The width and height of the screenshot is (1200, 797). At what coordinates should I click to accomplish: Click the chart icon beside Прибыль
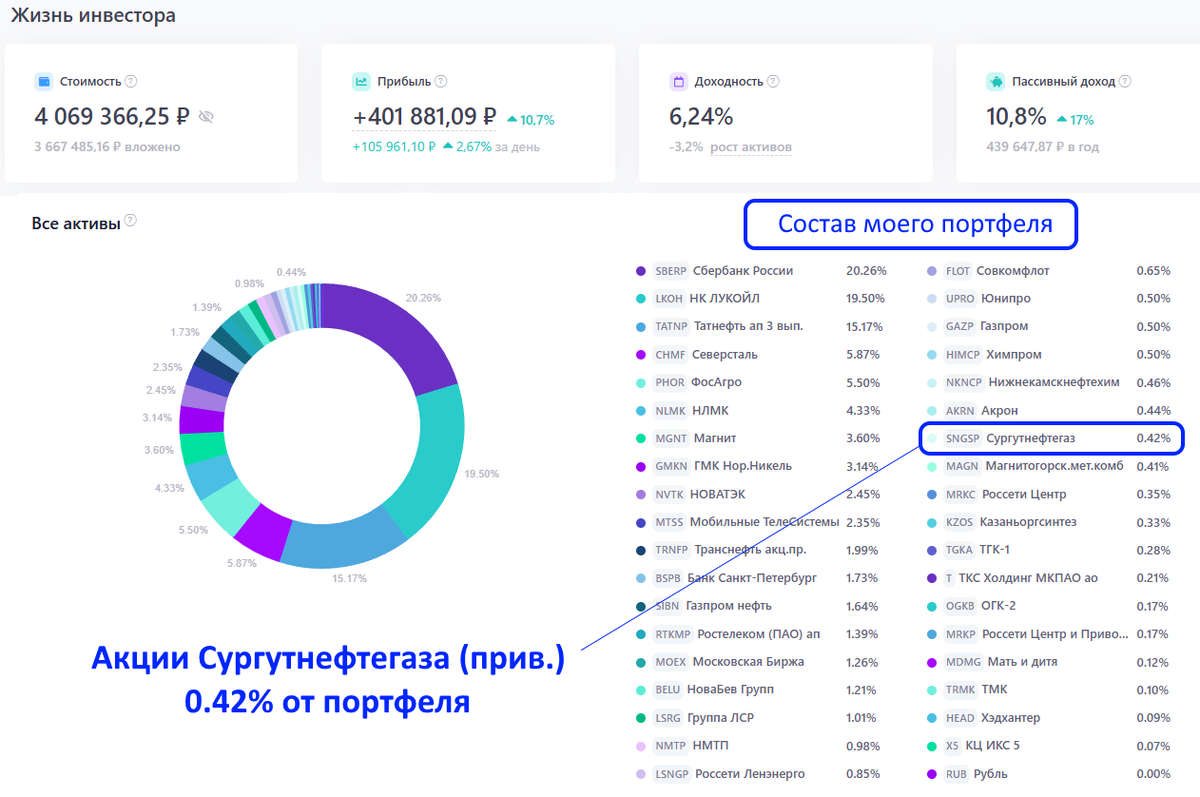tap(361, 82)
